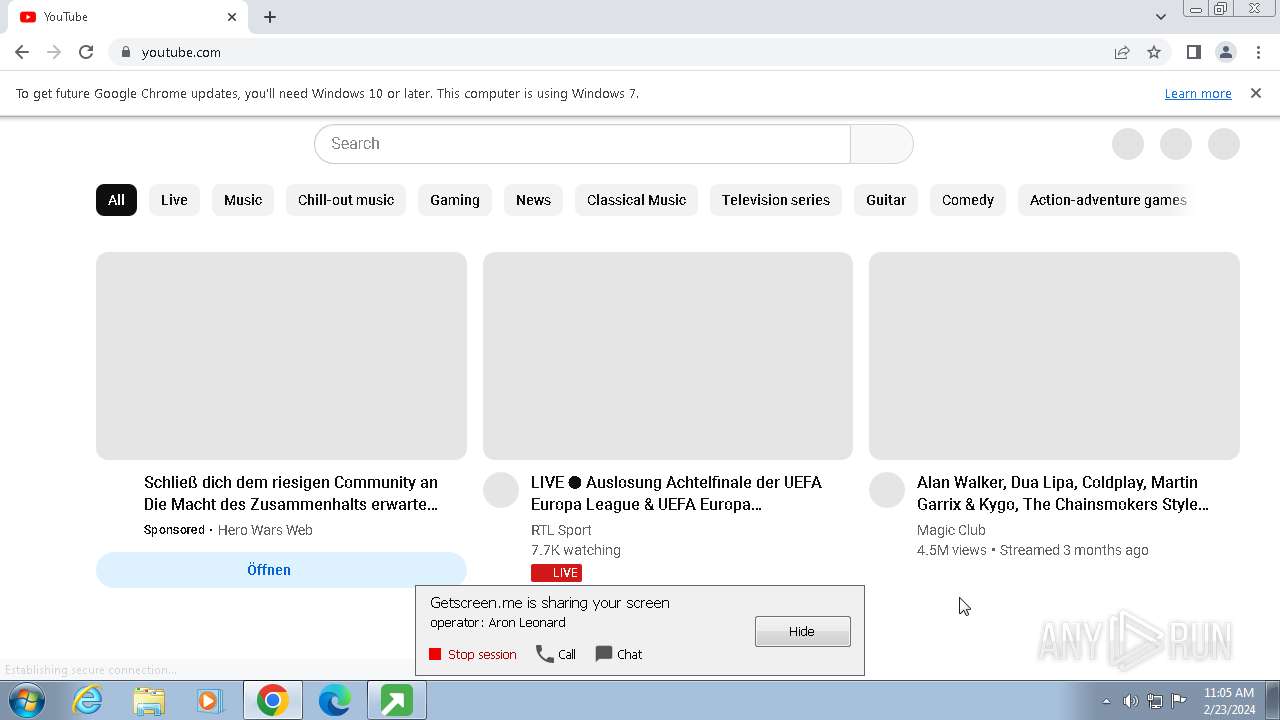Go forward in browser history

coord(54,52)
